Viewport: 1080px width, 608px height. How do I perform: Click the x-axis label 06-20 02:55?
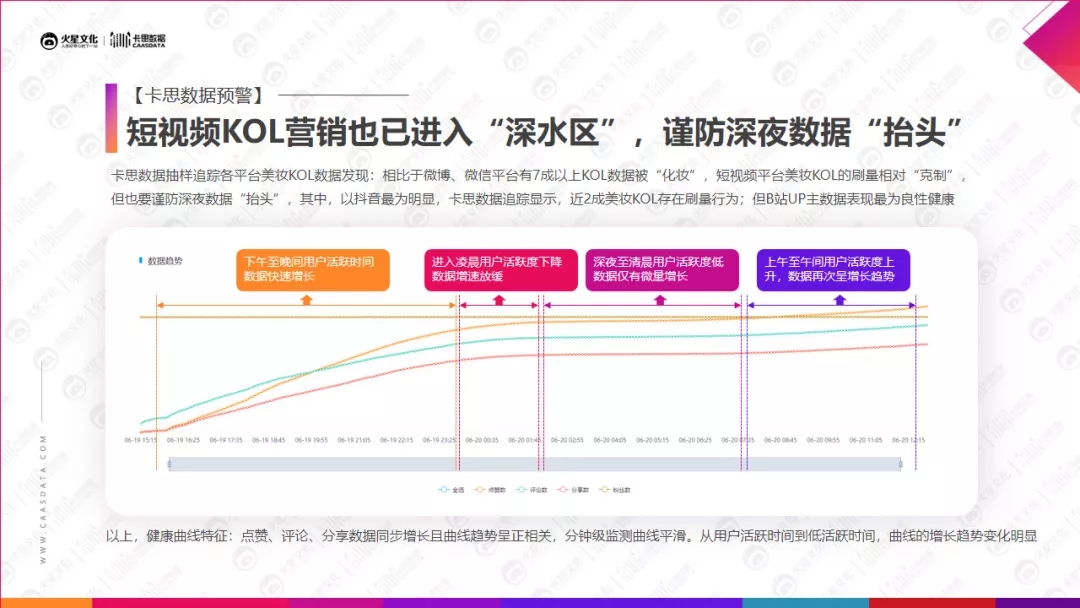568,440
